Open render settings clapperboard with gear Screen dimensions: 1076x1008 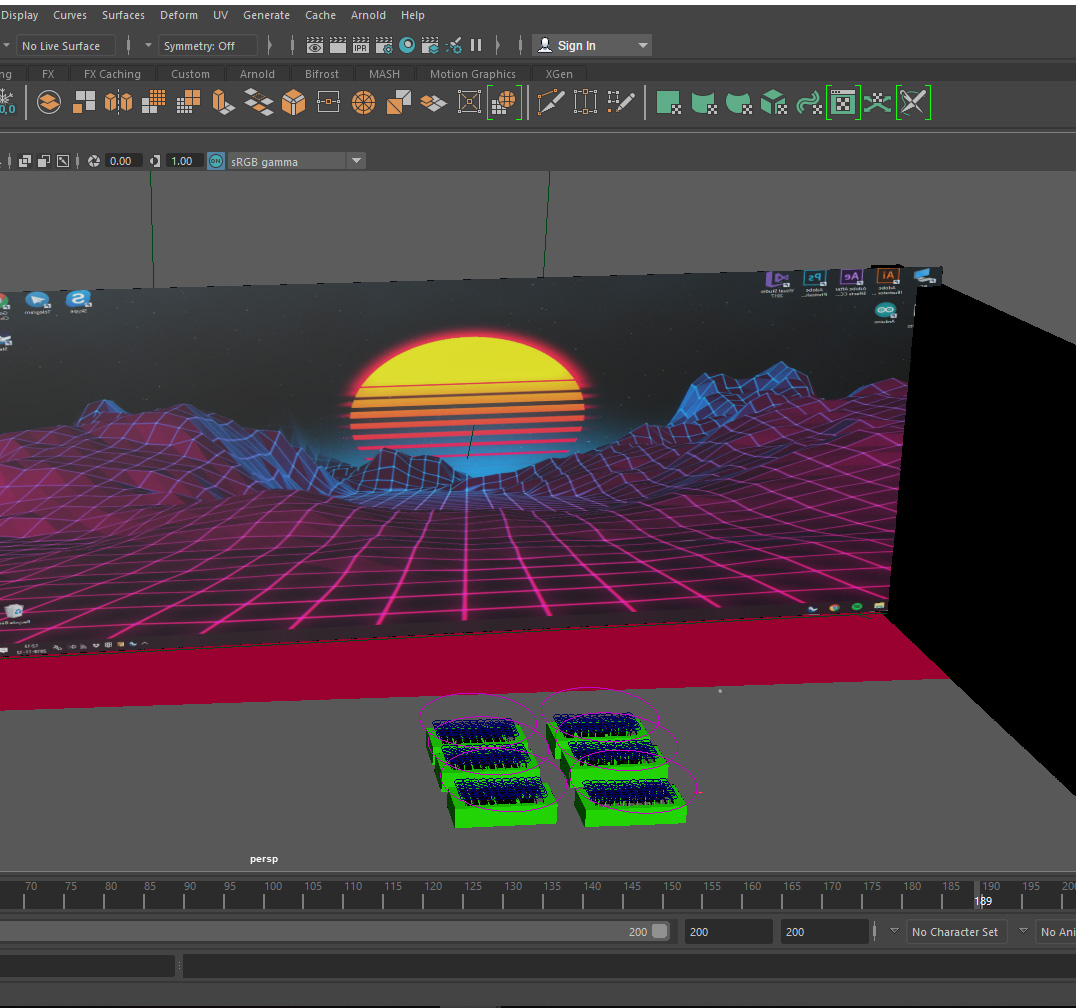click(x=384, y=45)
